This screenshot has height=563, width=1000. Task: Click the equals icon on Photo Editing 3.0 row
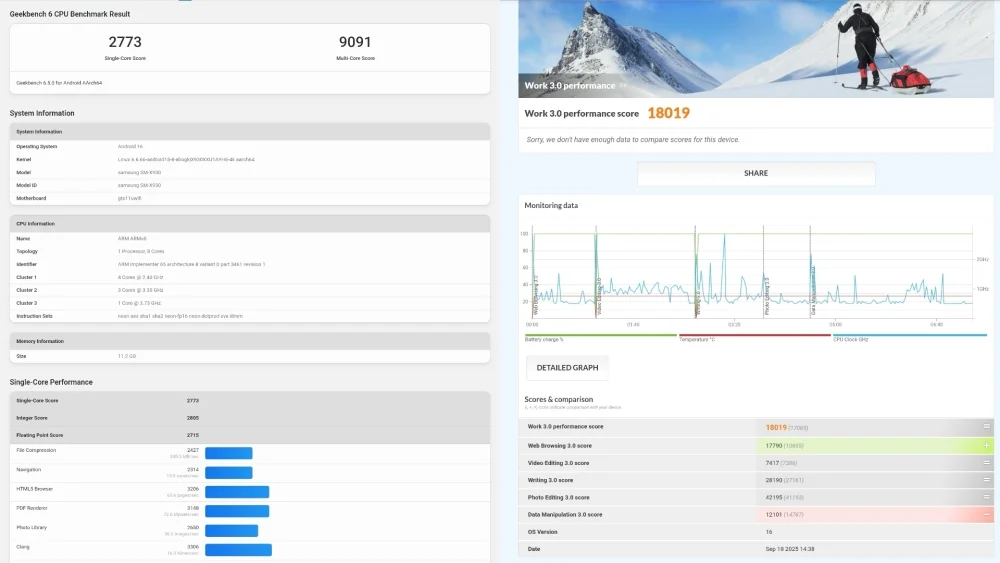987,497
